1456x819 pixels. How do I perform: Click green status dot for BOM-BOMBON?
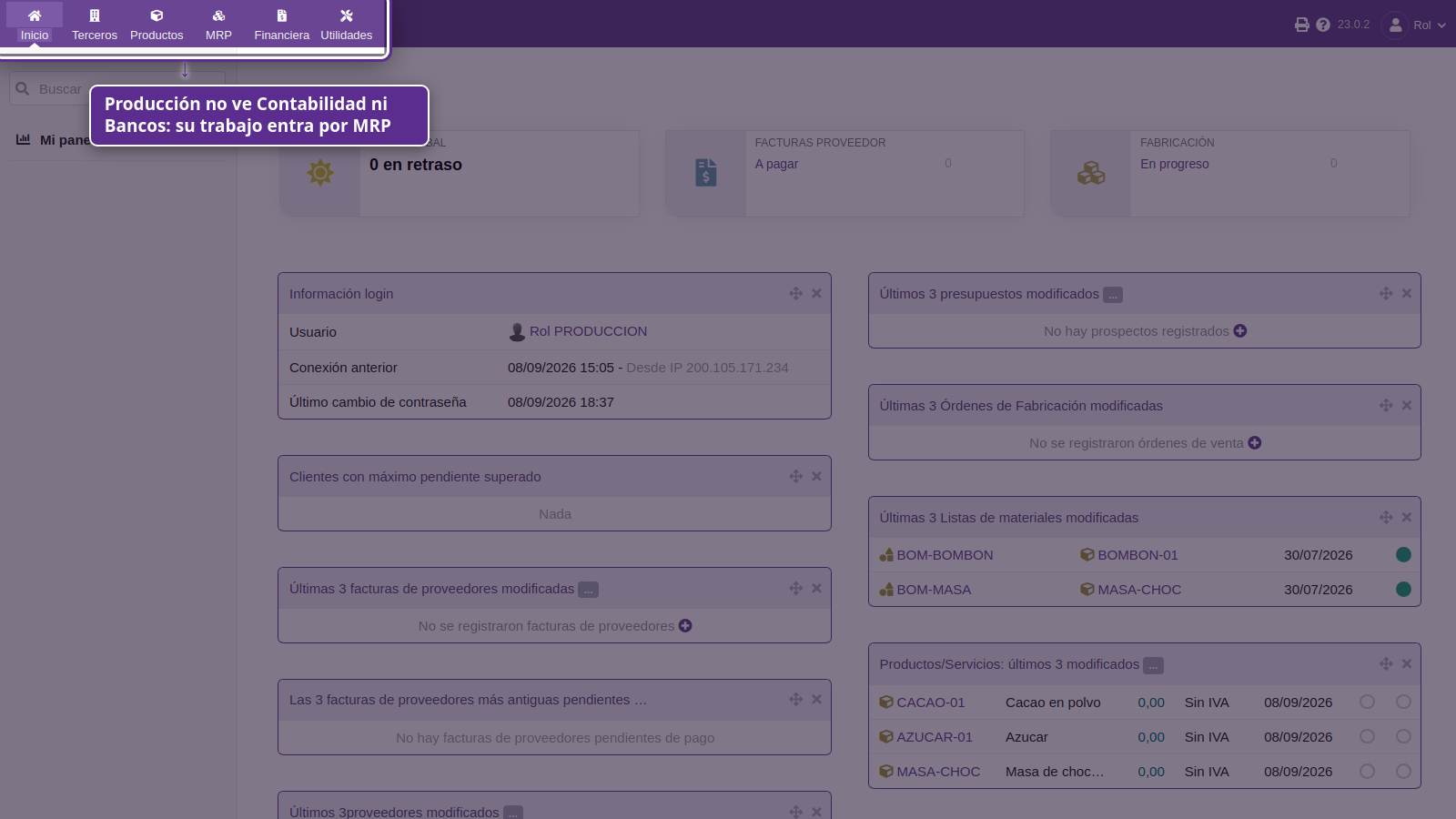(x=1403, y=555)
